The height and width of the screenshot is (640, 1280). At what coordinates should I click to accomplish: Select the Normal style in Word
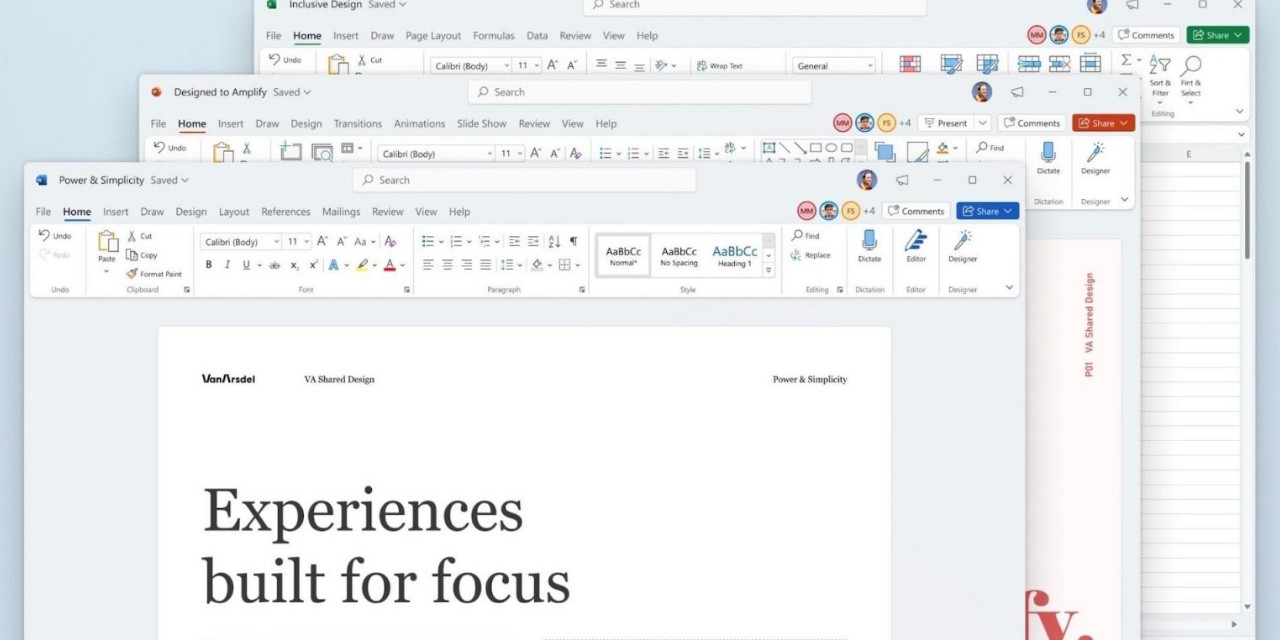623,255
